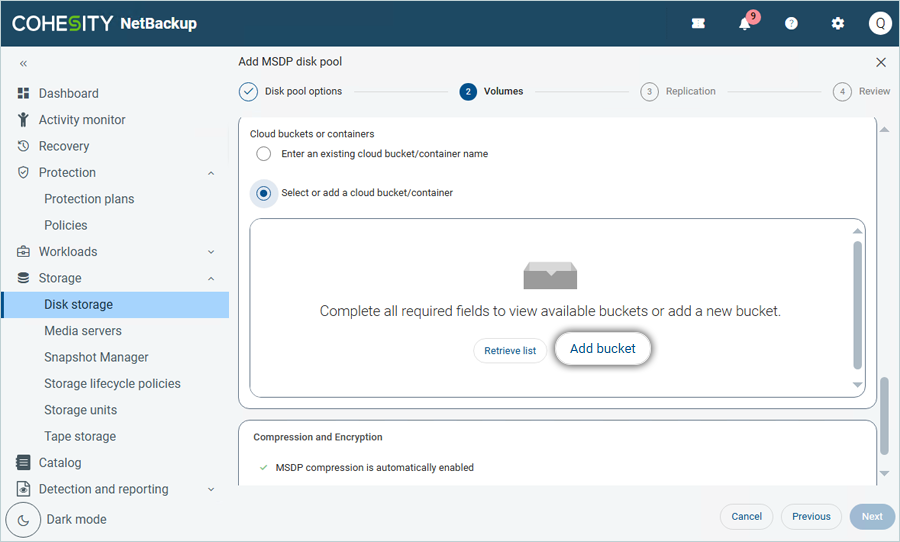
Task: Open the settings gear icon
Action: pyautogui.click(x=838, y=24)
